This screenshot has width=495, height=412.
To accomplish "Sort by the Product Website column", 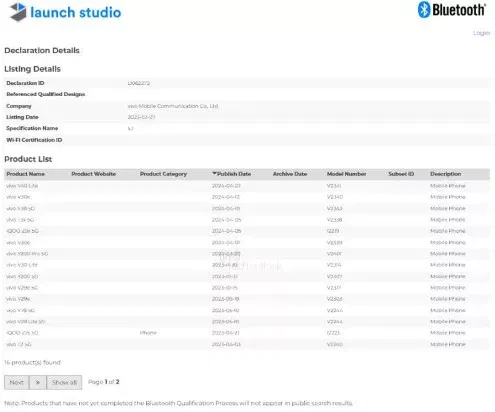I will (94, 174).
